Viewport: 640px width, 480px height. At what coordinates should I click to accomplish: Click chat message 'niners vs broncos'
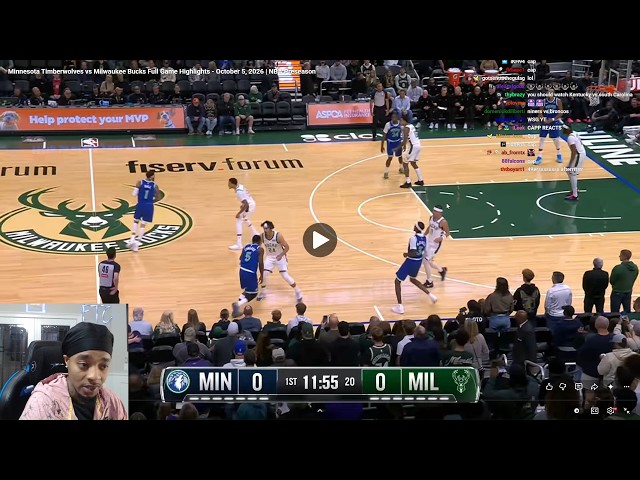click(548, 111)
